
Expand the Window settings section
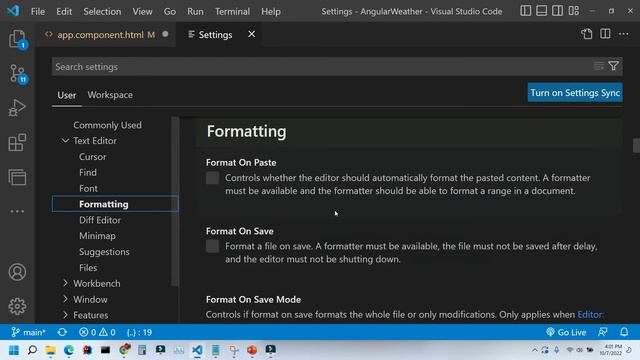tap(65, 299)
